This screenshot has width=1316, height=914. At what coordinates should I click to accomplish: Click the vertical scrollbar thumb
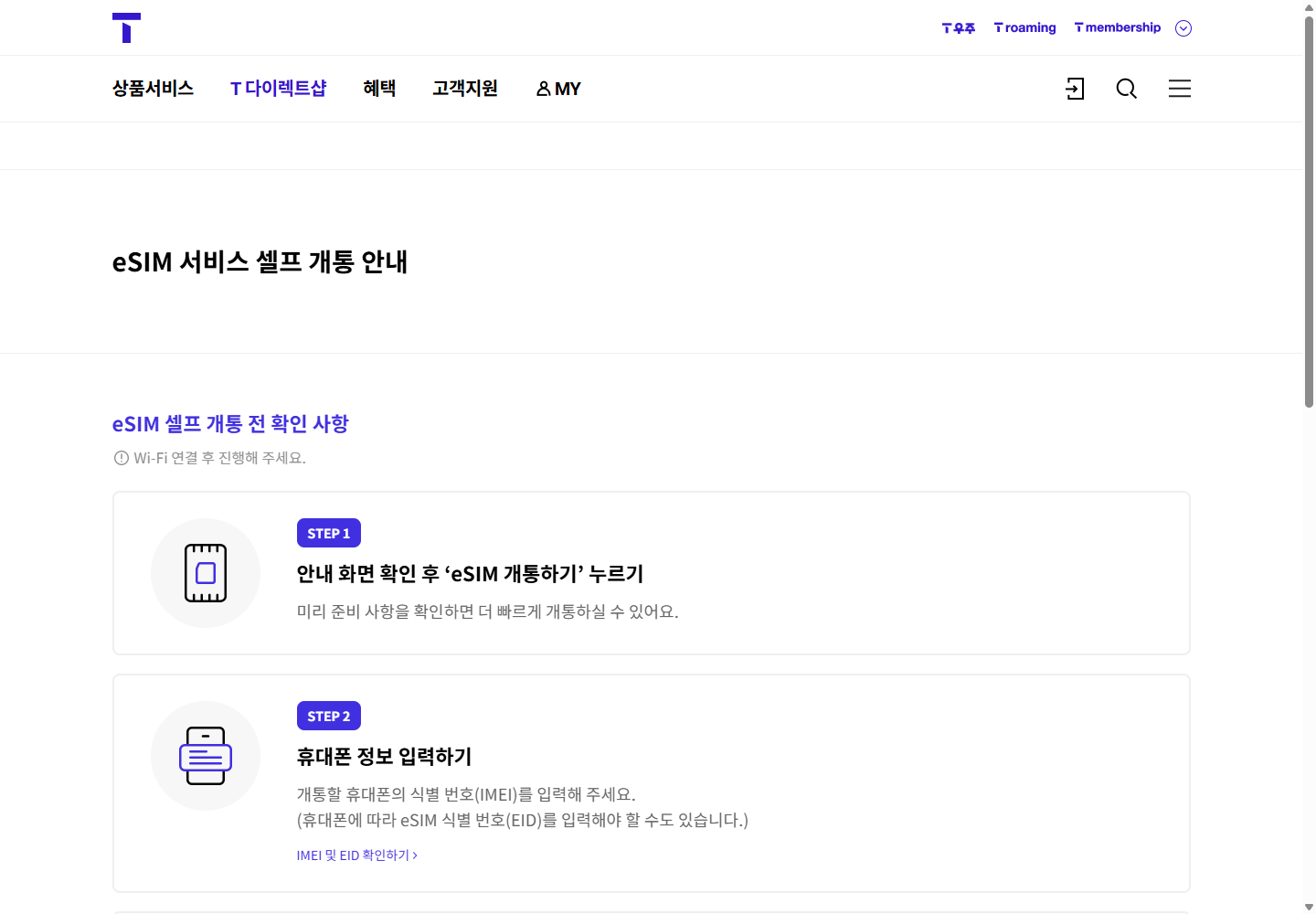[1309, 211]
